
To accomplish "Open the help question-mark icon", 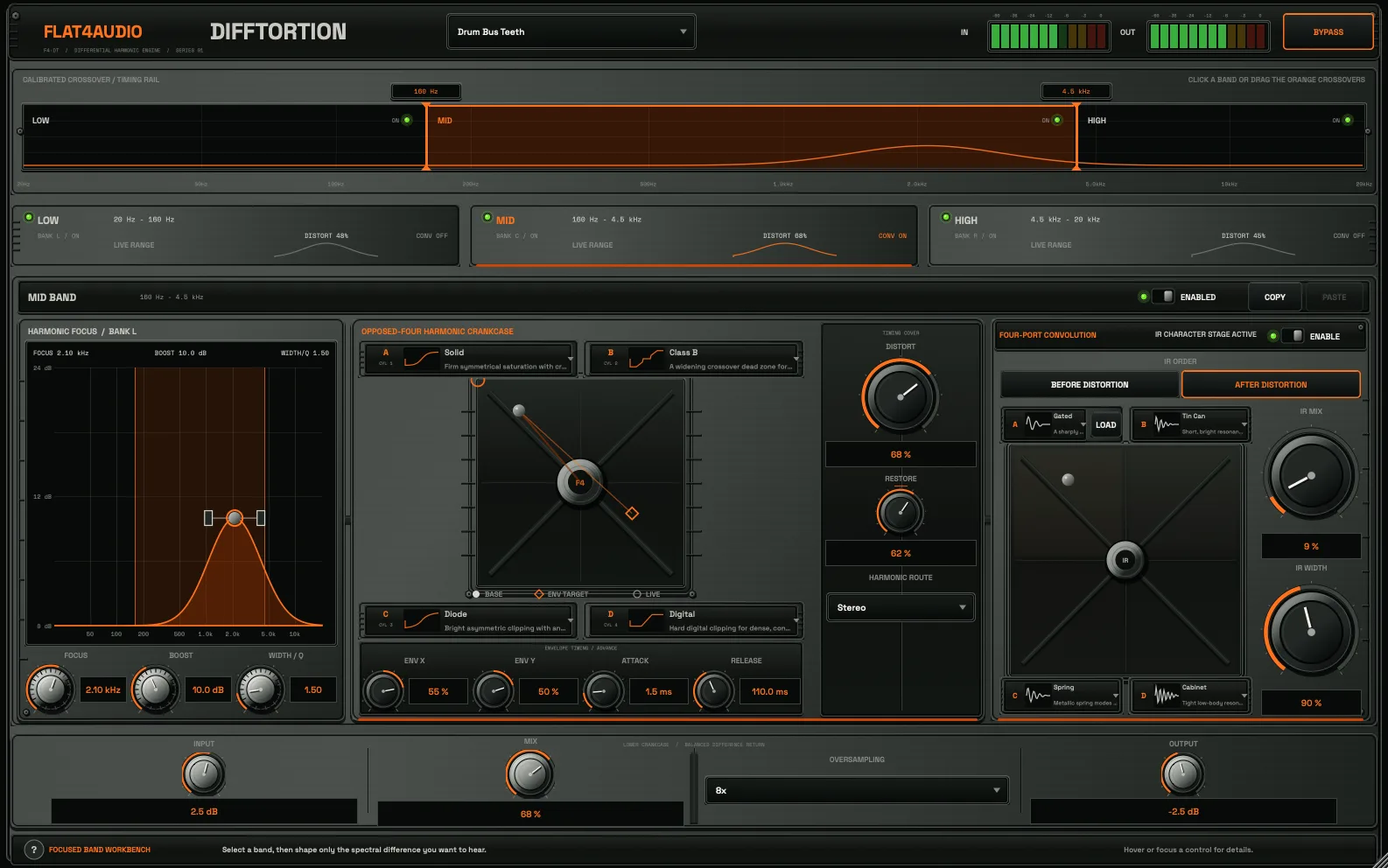I will 33,850.
